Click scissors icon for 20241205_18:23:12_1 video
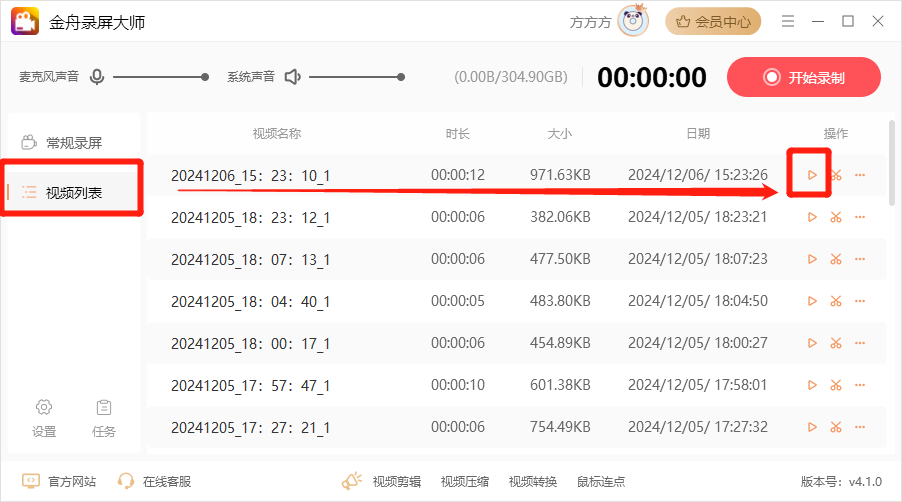 tap(836, 217)
